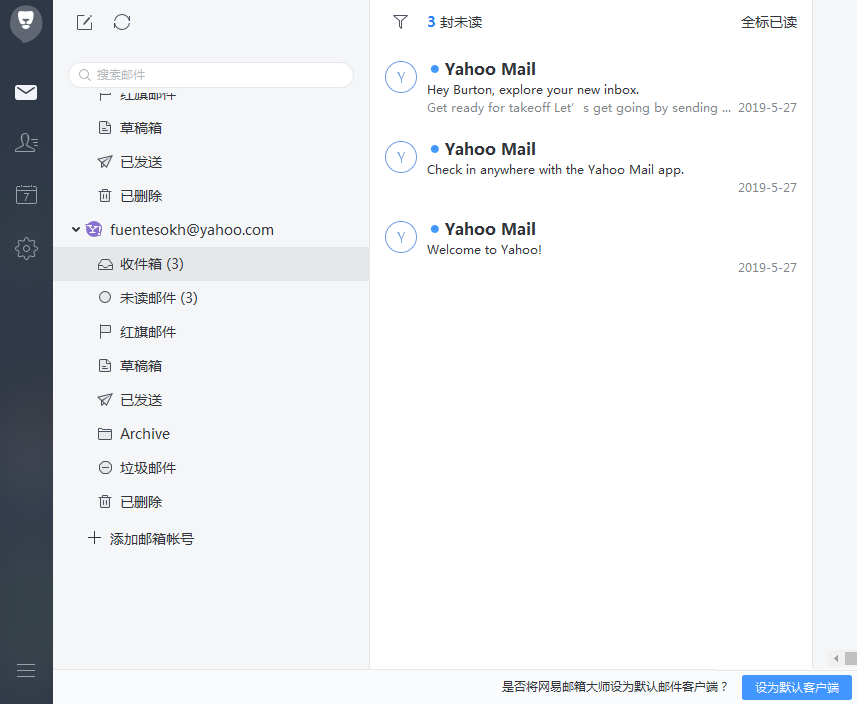Open the 垃圾邮件 folder
This screenshot has width=857, height=704.
212,468
